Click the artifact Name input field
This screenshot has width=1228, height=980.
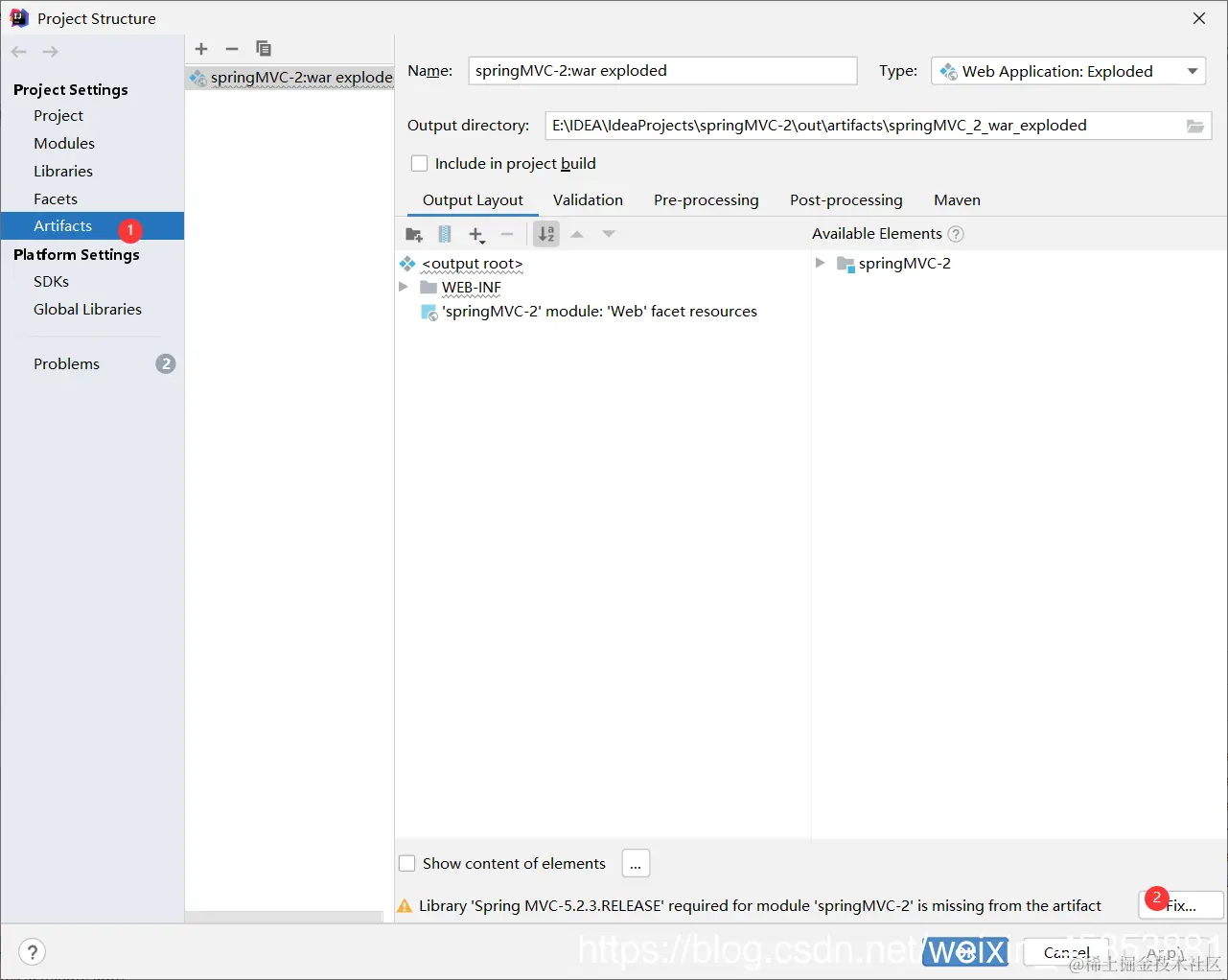coord(662,71)
